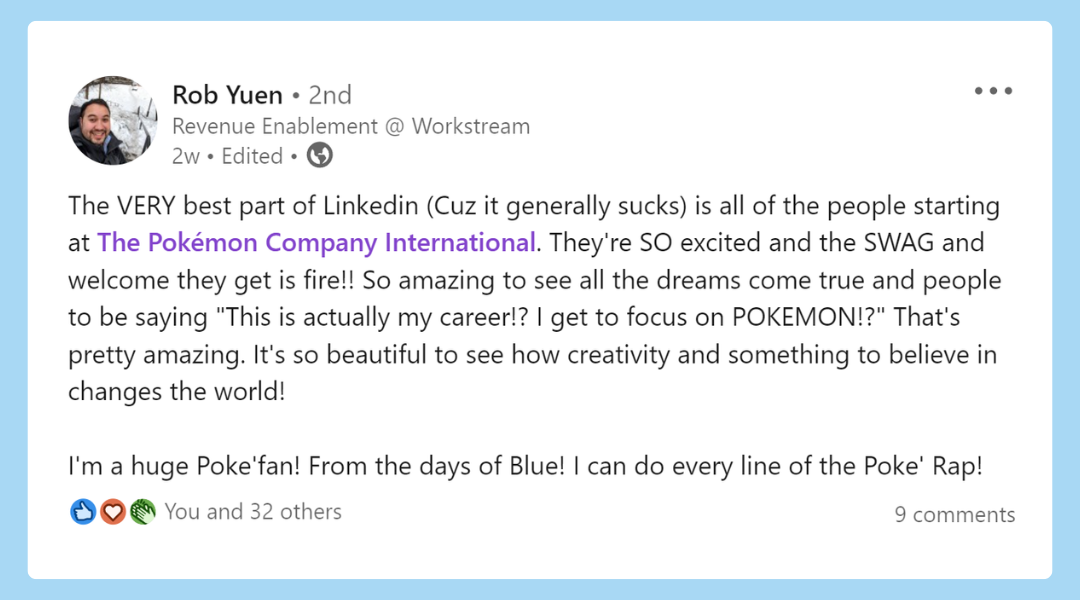Click the I'm a huge Poke'fan sentence

pos(185,466)
